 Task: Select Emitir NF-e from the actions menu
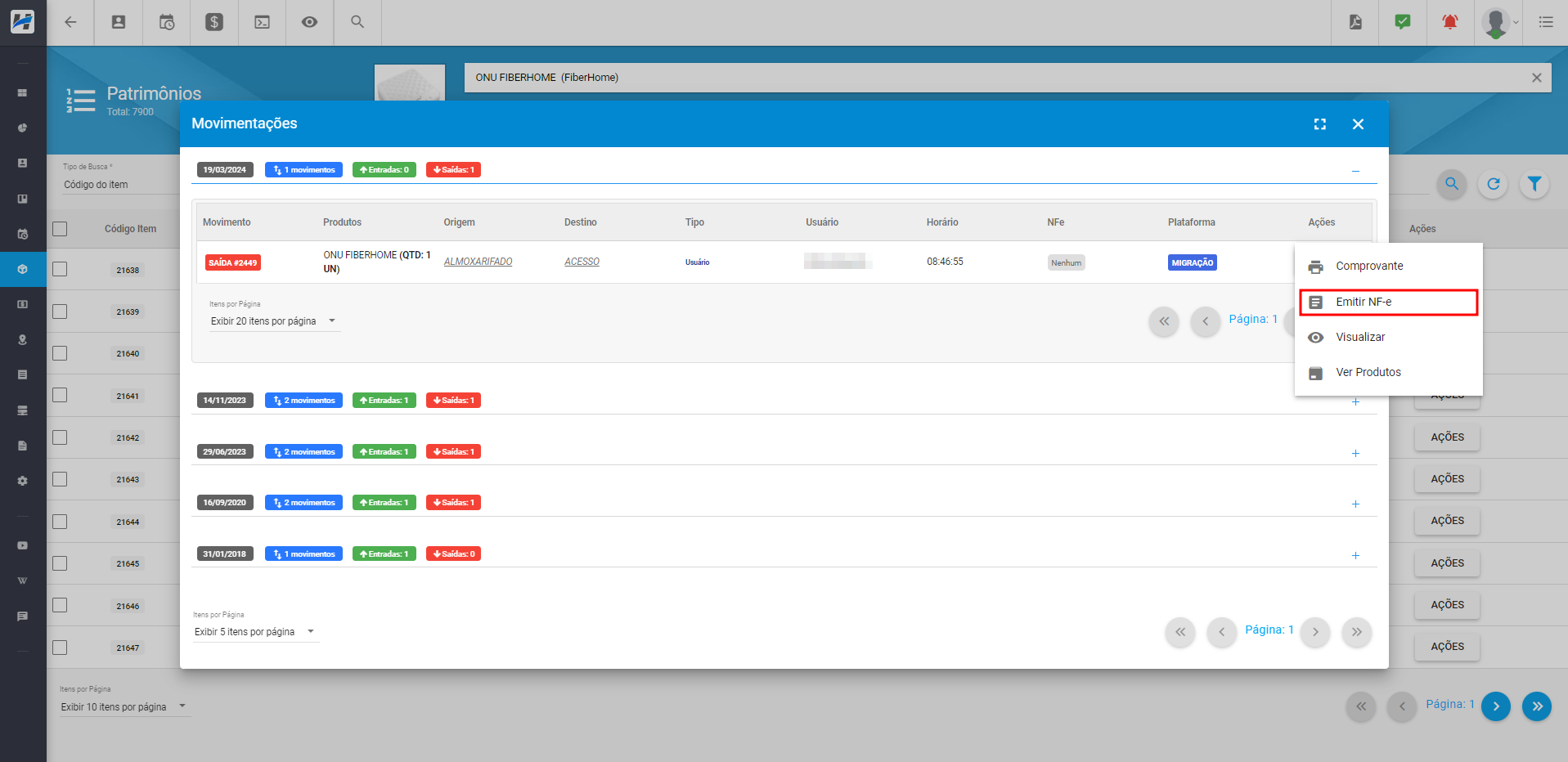click(x=1389, y=302)
